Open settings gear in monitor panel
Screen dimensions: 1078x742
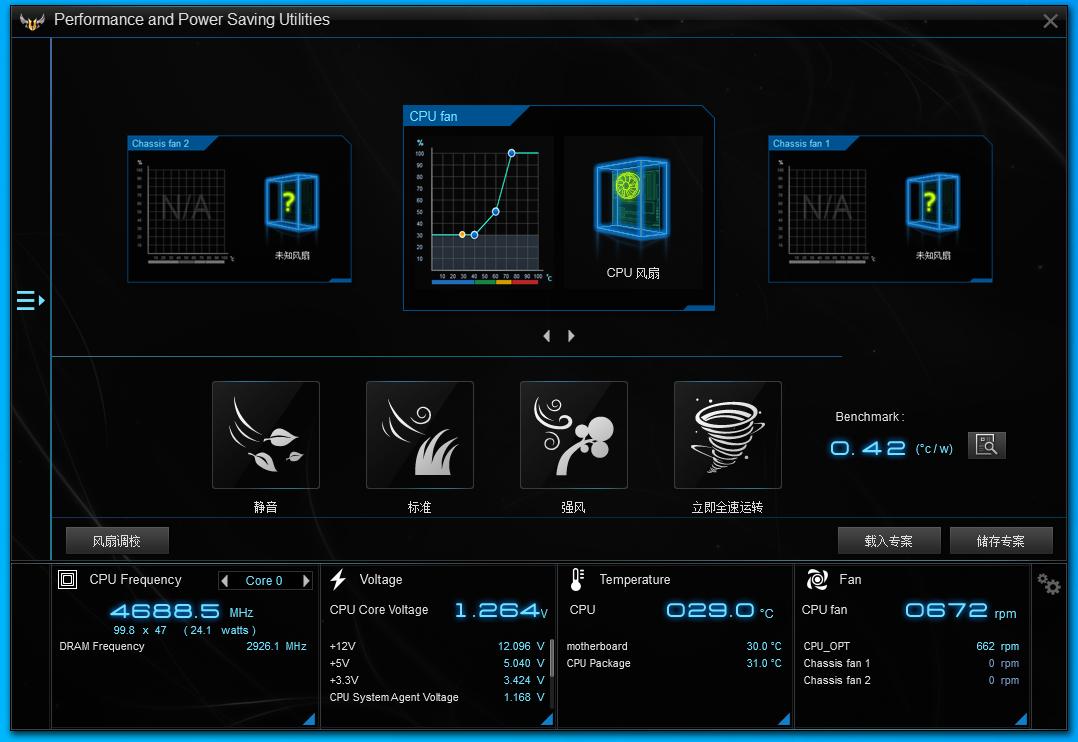pos(1049,584)
